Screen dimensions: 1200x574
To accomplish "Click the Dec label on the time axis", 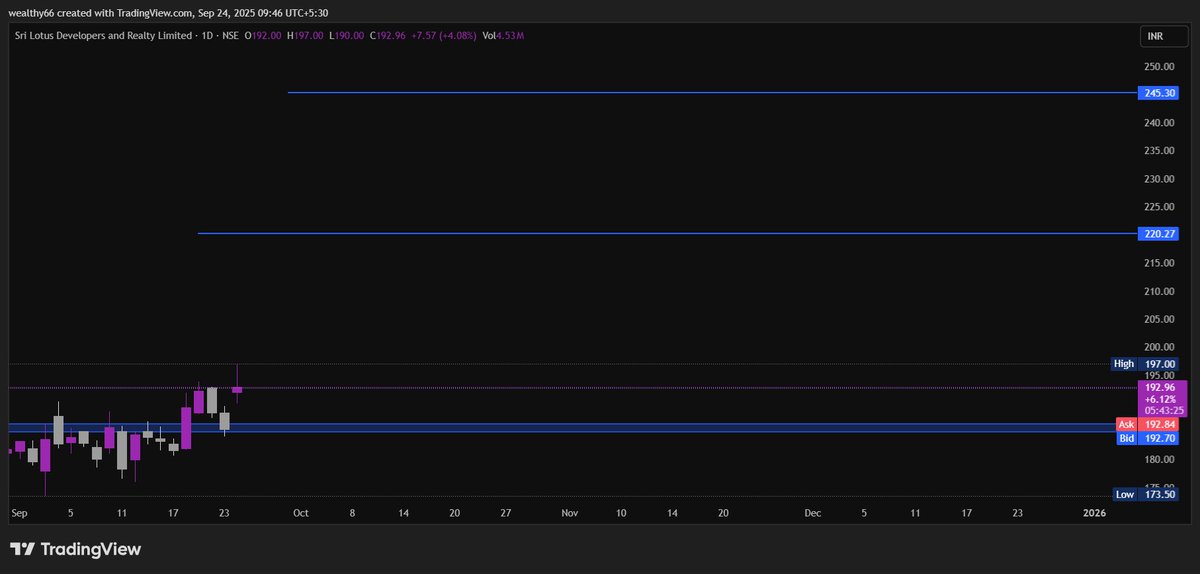I will (813, 513).
